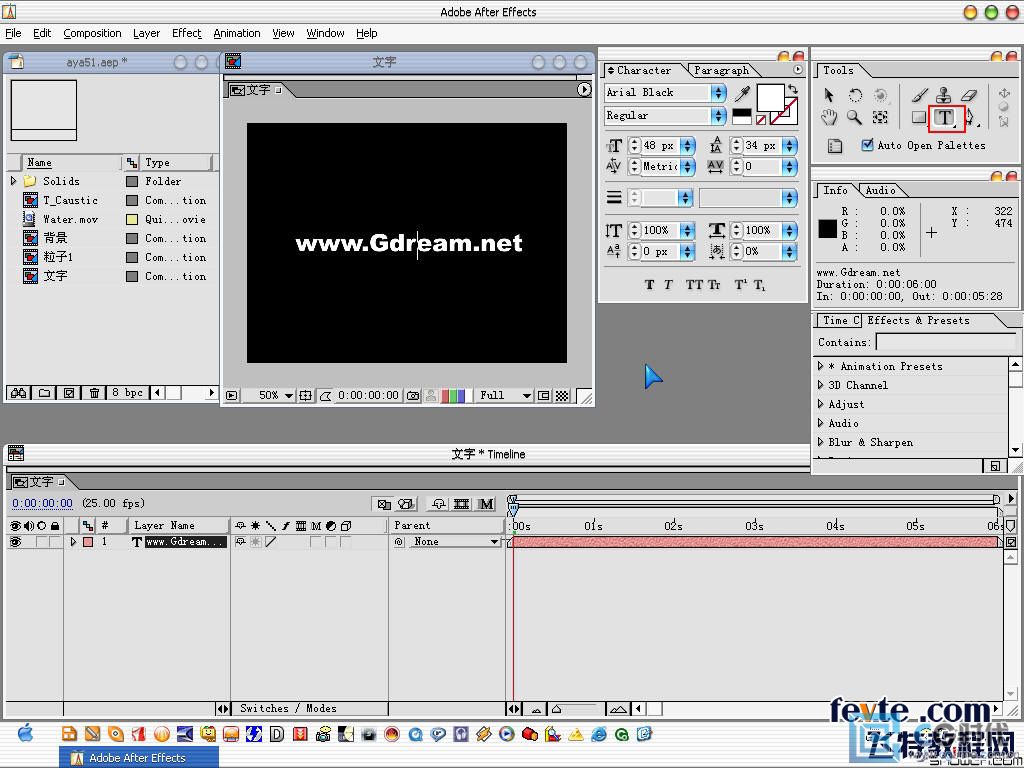The height and width of the screenshot is (768, 1024).
Task: Select the Rotation tool in Tools palette
Action: pos(855,95)
